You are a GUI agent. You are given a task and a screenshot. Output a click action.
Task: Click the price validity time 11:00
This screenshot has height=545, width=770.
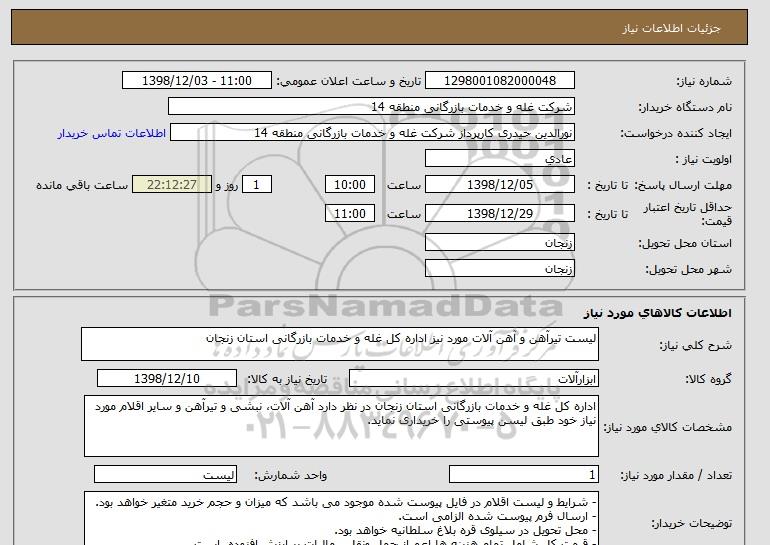[x=350, y=213]
